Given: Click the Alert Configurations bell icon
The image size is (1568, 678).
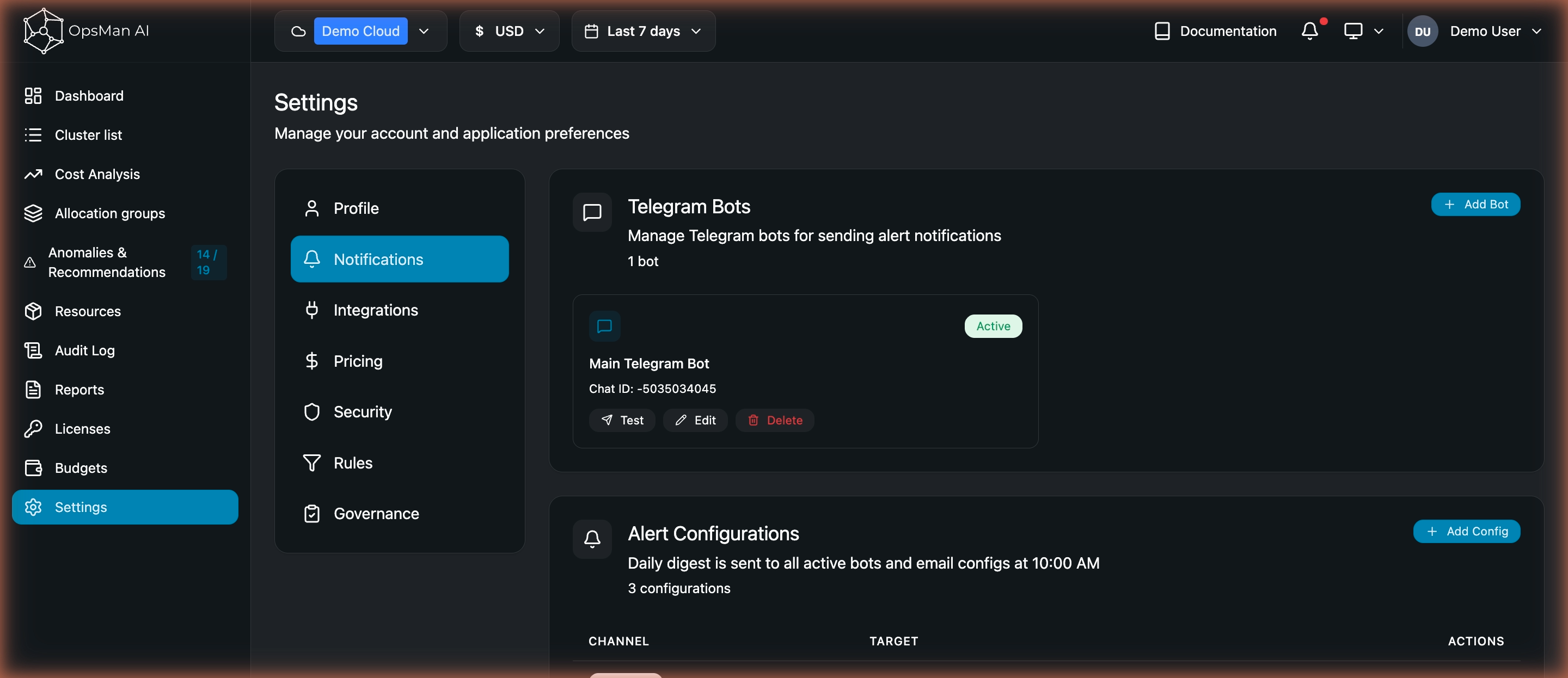Looking at the screenshot, I should point(592,539).
